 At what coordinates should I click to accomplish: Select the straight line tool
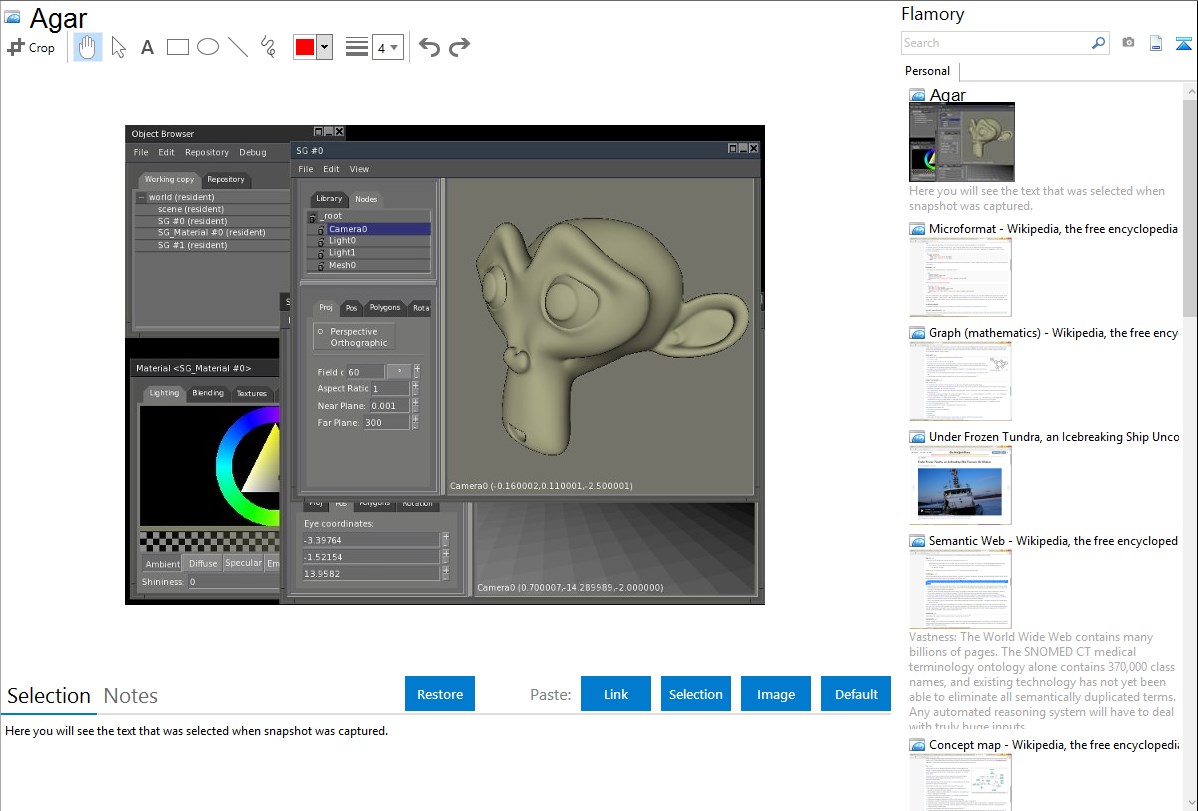coord(238,47)
